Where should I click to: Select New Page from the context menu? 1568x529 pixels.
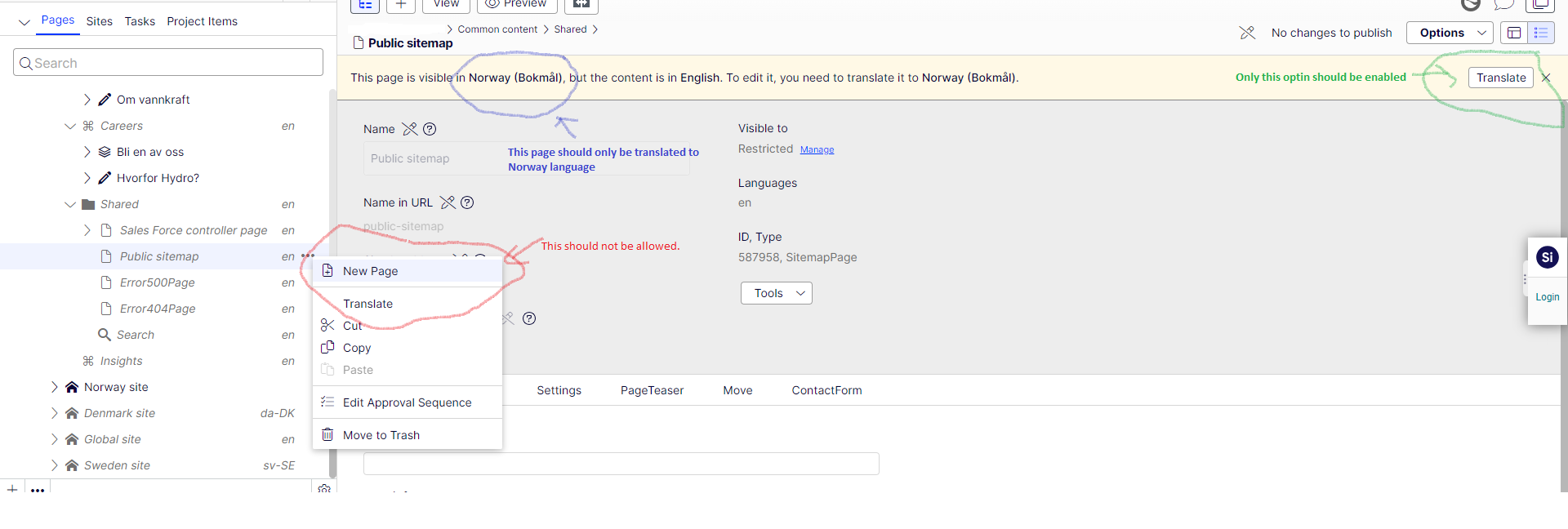(x=371, y=271)
